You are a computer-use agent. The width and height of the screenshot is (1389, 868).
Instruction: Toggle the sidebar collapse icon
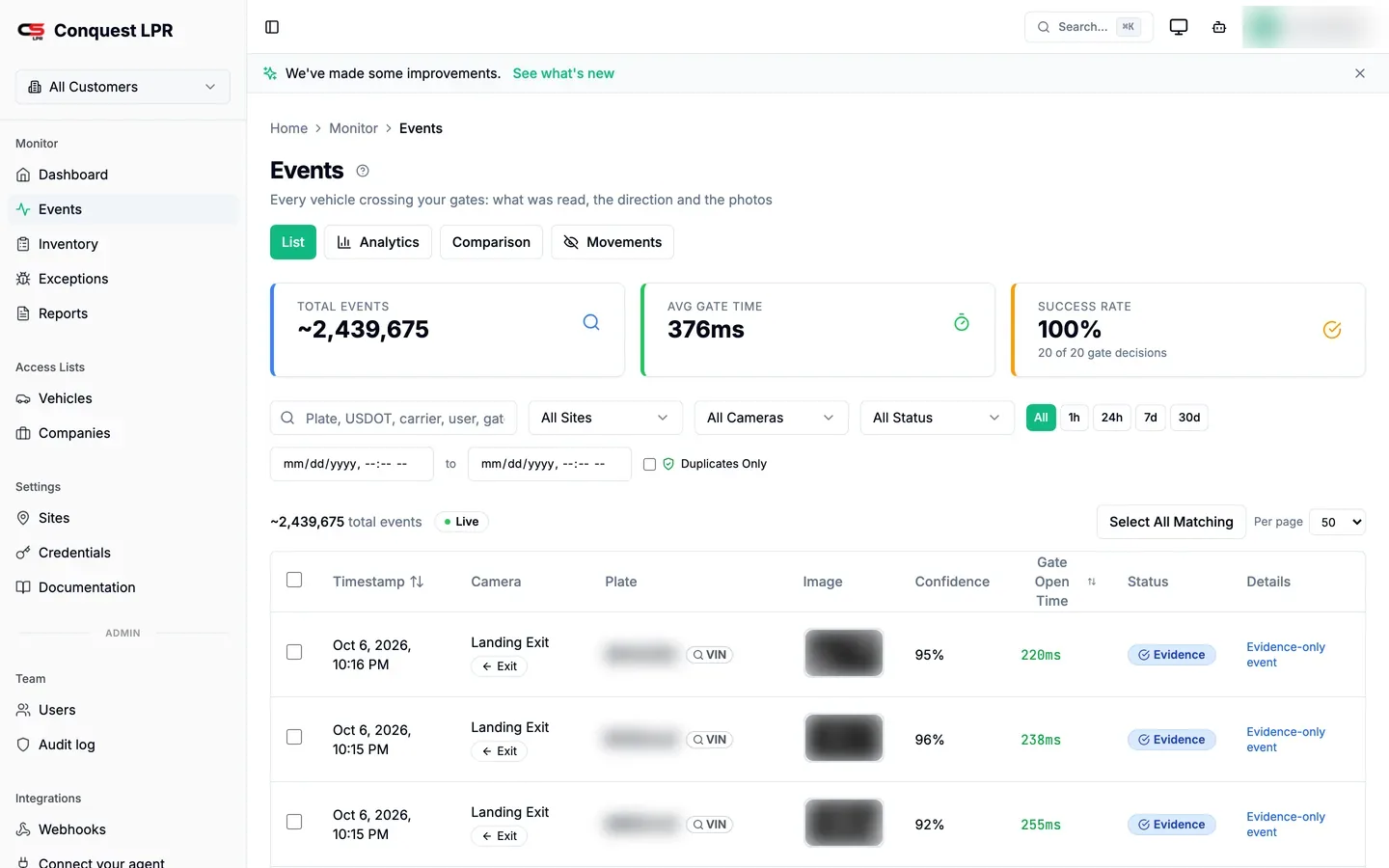click(x=272, y=27)
